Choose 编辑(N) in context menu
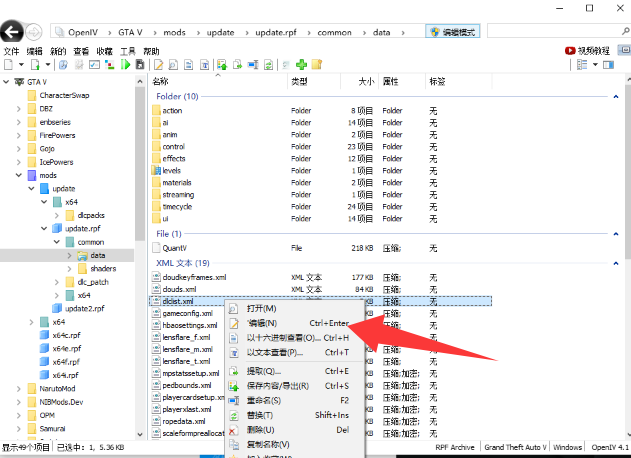The width and height of the screenshot is (631, 458). click(294, 323)
